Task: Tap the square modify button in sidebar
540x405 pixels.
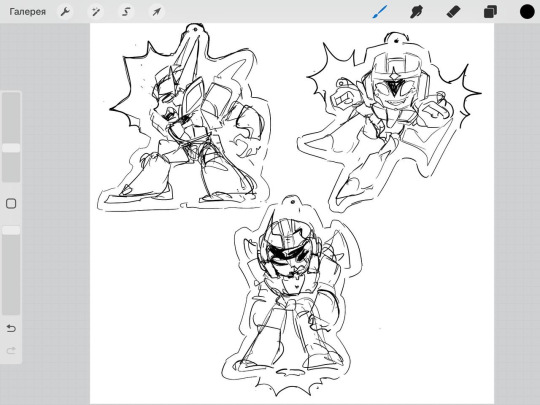Action: pyautogui.click(x=11, y=204)
